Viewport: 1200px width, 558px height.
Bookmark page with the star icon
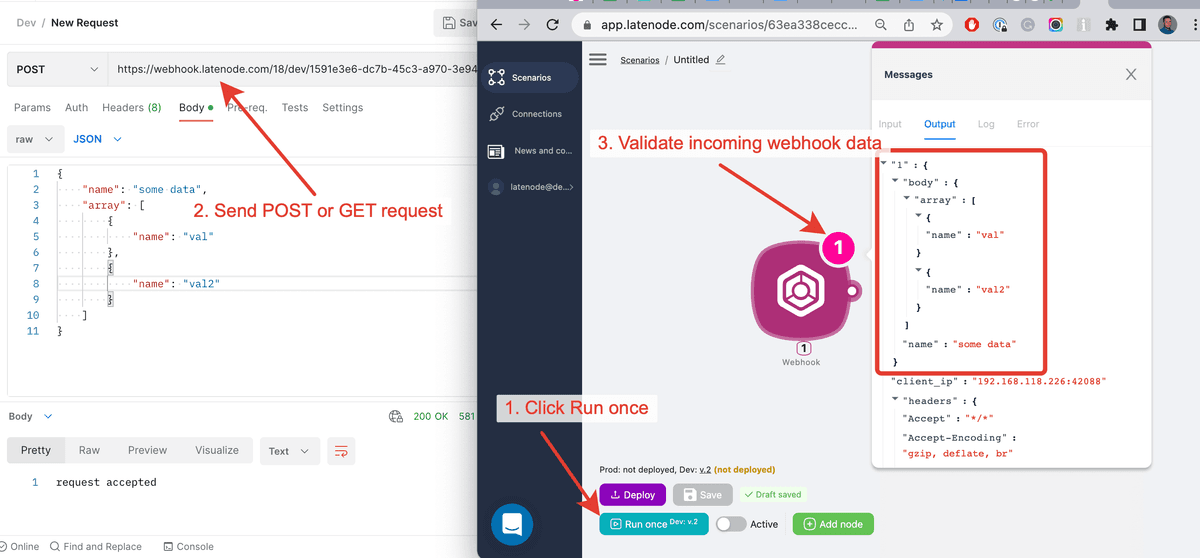tap(936, 25)
